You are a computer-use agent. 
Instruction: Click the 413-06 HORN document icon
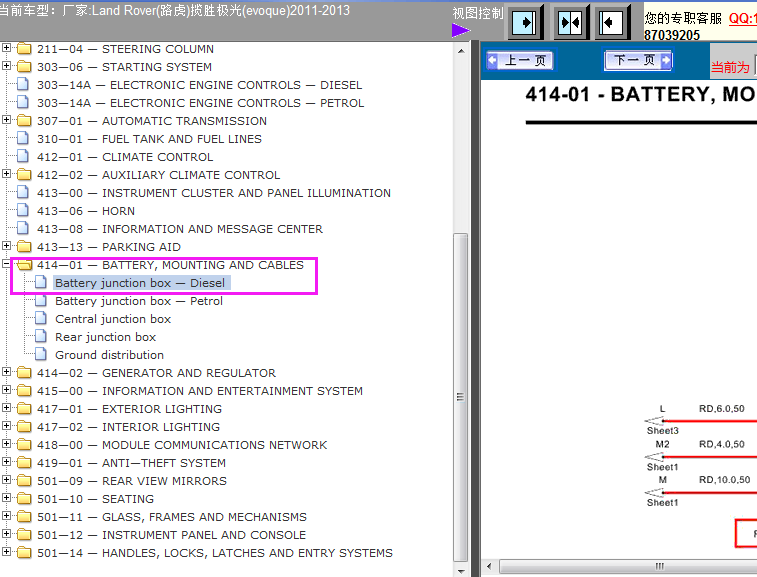23,210
